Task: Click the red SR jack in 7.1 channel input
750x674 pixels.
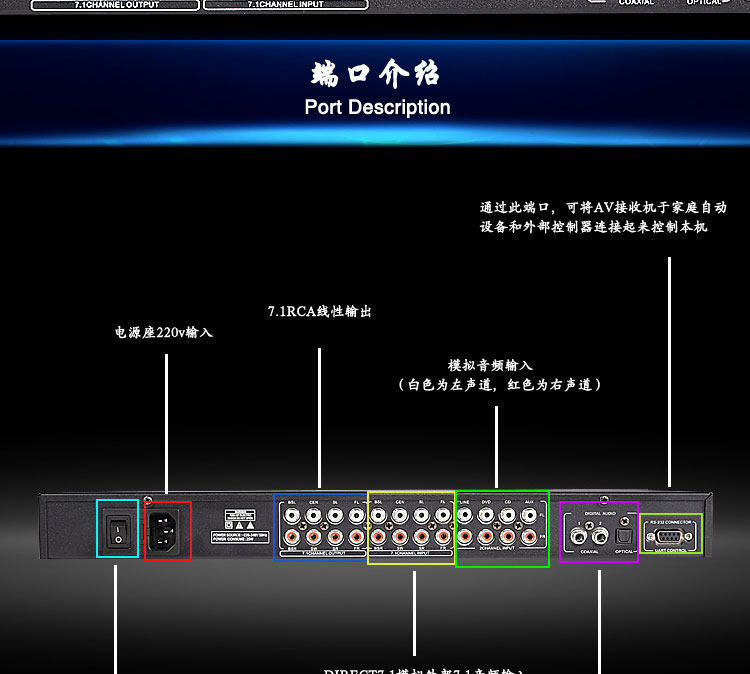Action: coord(421,536)
